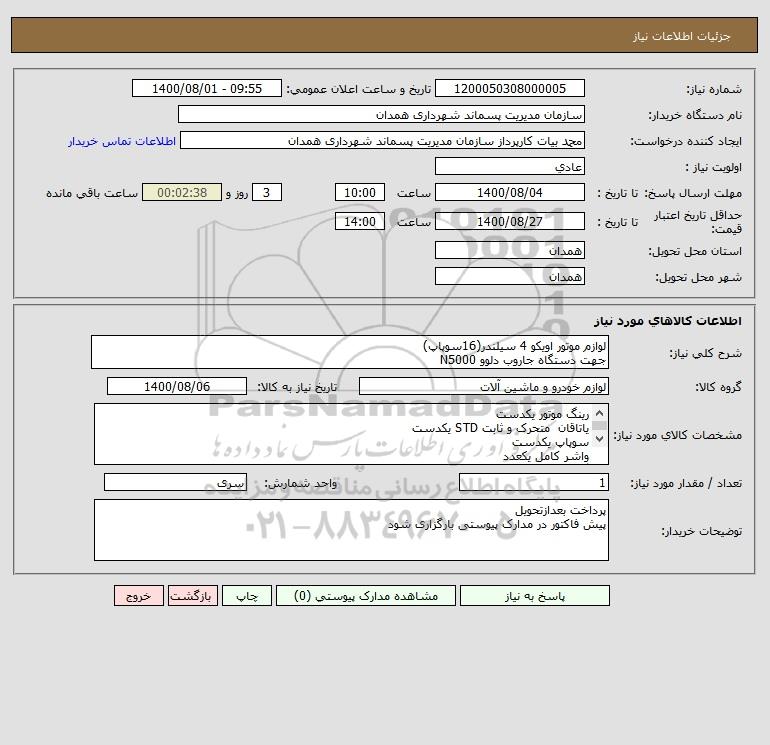Select the quantity field showing 1

534,483
